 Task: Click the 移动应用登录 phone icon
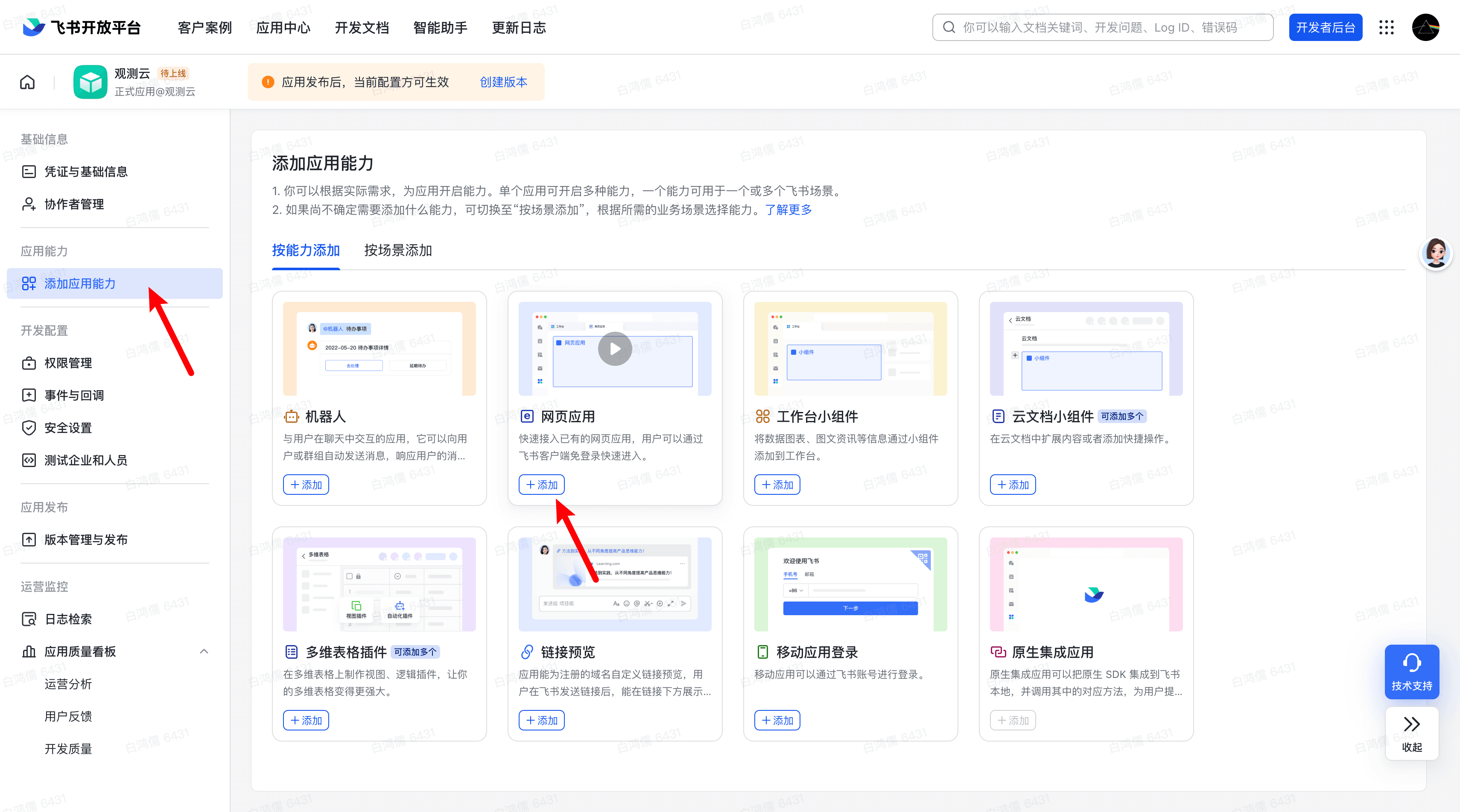click(x=763, y=652)
